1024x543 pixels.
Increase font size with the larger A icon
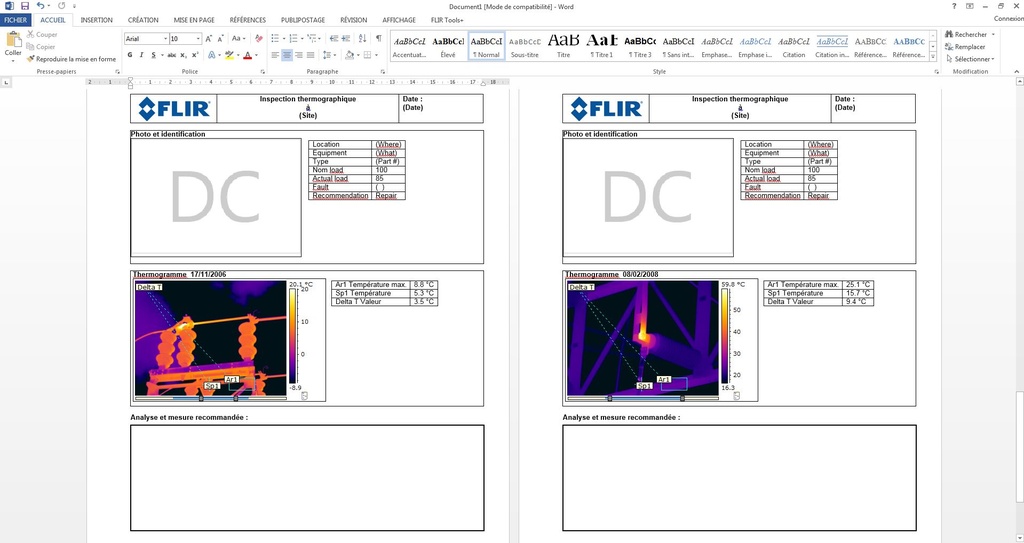click(x=209, y=39)
